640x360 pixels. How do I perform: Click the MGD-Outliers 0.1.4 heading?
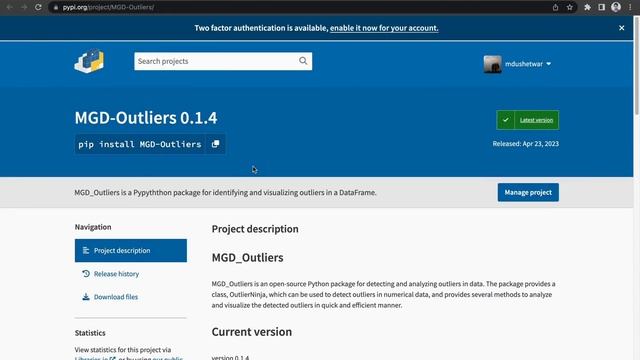pyautogui.click(x=146, y=118)
